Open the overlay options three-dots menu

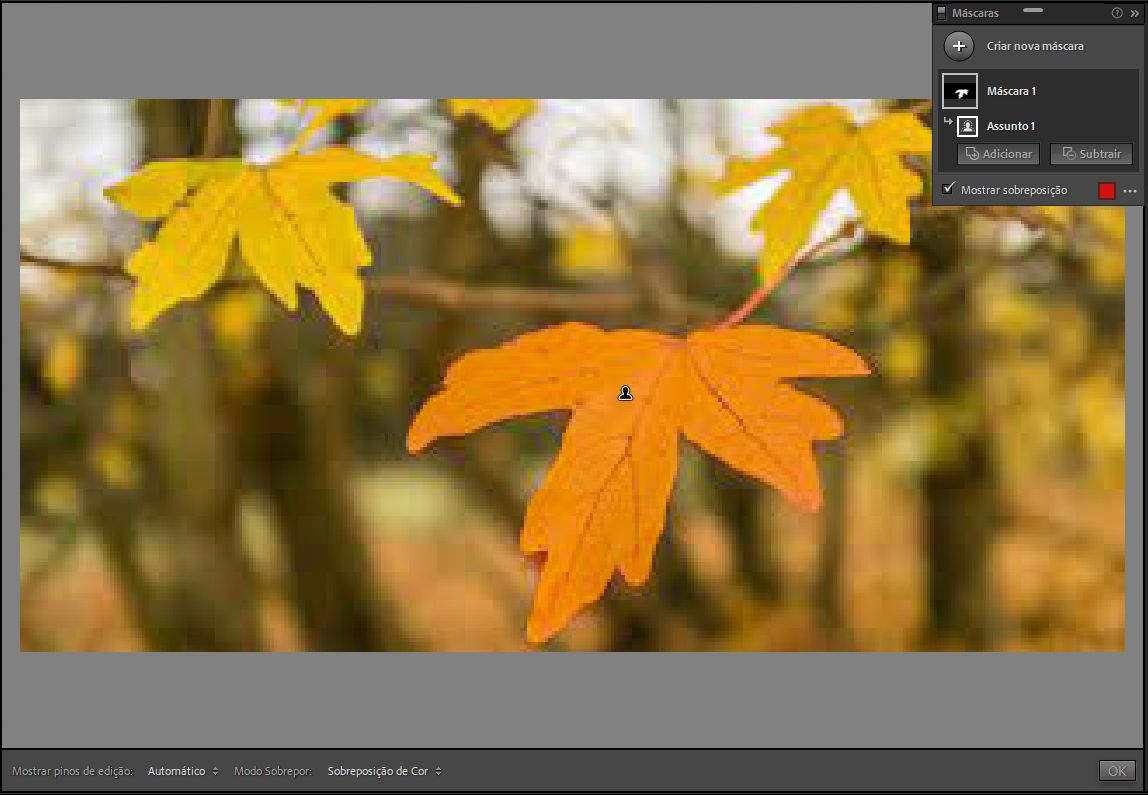coord(1130,191)
